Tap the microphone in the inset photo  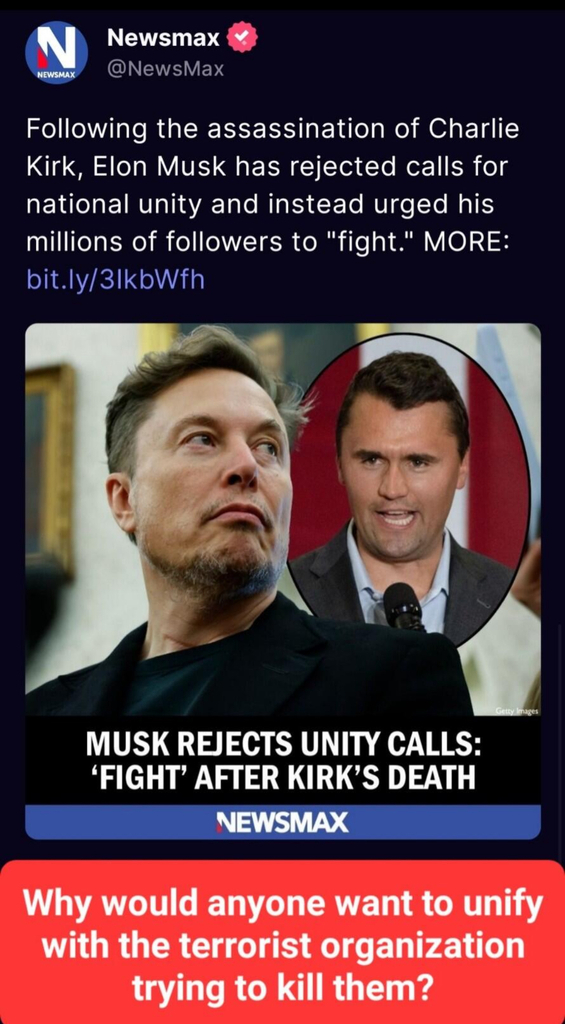402,605
